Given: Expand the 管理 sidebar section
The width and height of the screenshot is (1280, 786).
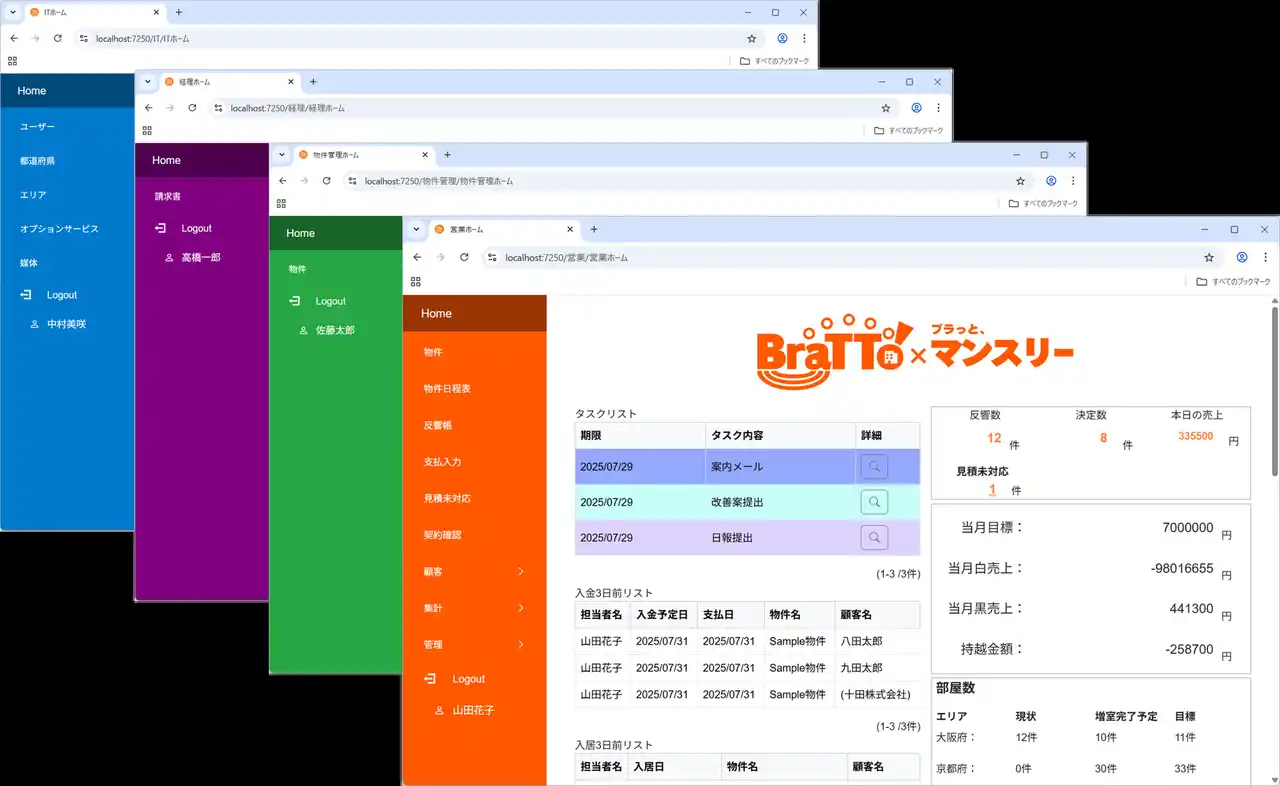Looking at the screenshot, I should pyautogui.click(x=520, y=645).
